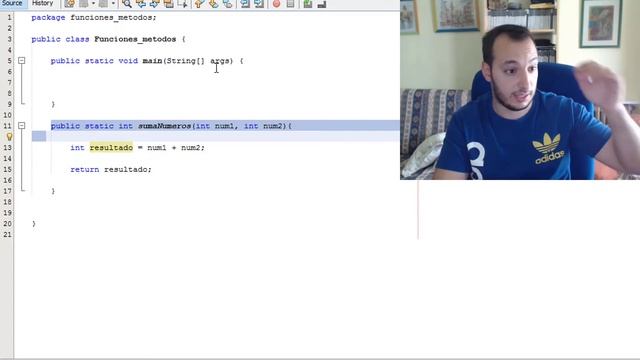Click the lightbulb hint icon in the gutter
Image resolution: width=640 pixels, height=360 pixels.
(x=9, y=137)
